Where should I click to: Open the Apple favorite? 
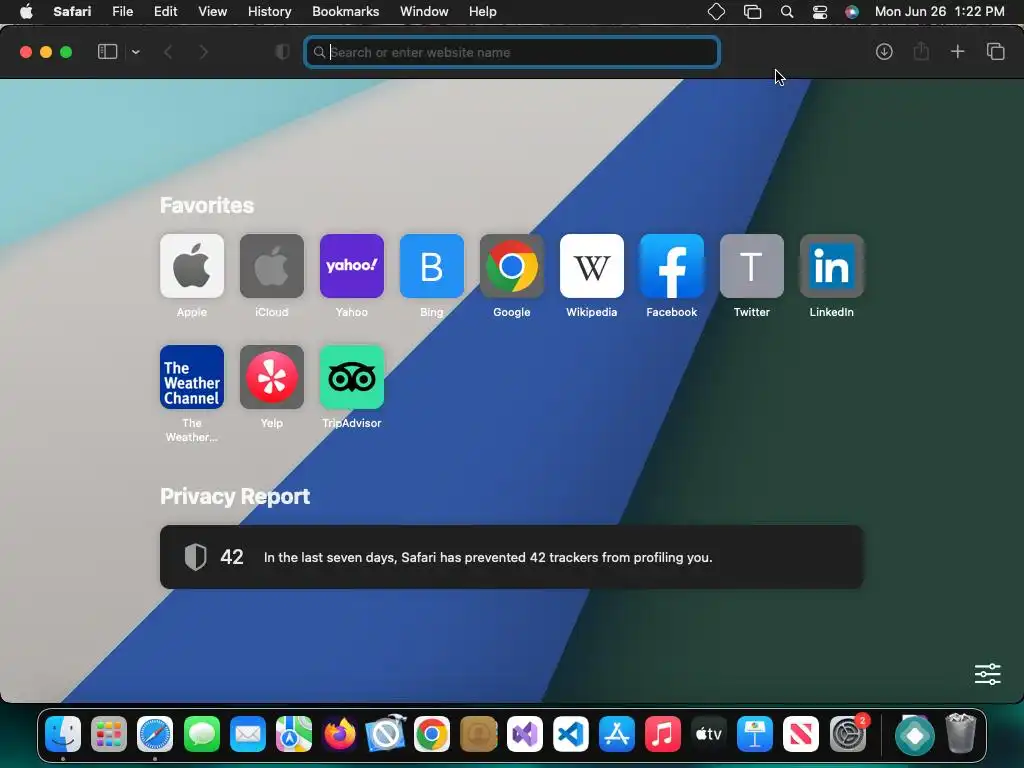(192, 266)
